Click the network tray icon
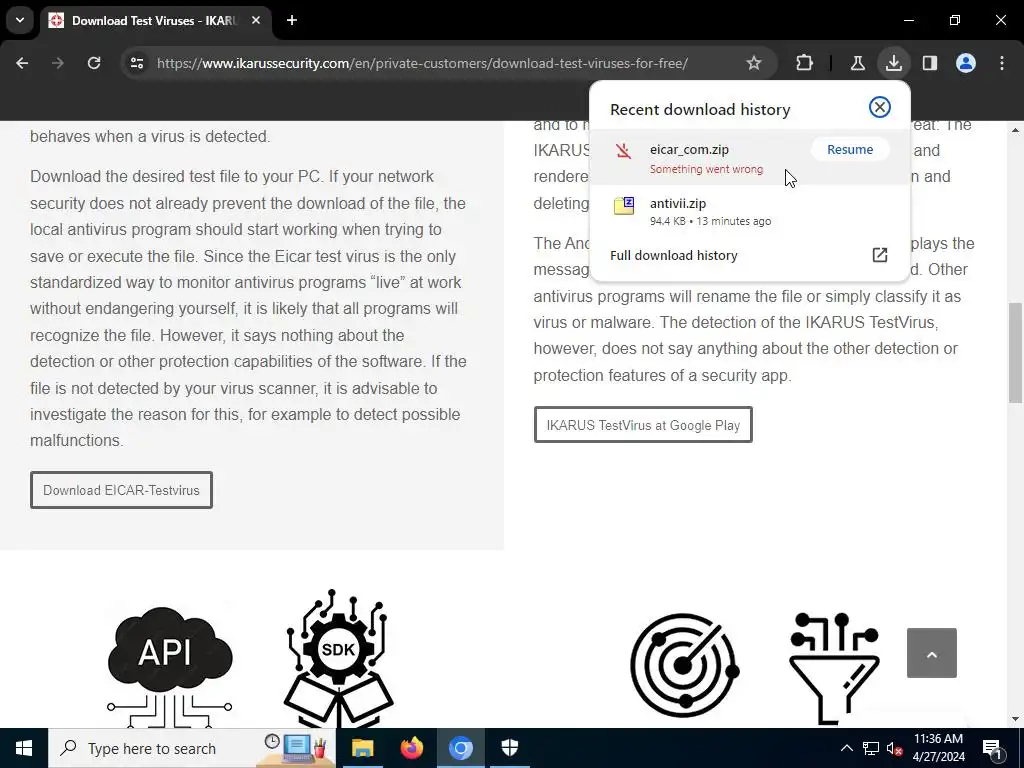The width and height of the screenshot is (1024, 768). [x=871, y=748]
